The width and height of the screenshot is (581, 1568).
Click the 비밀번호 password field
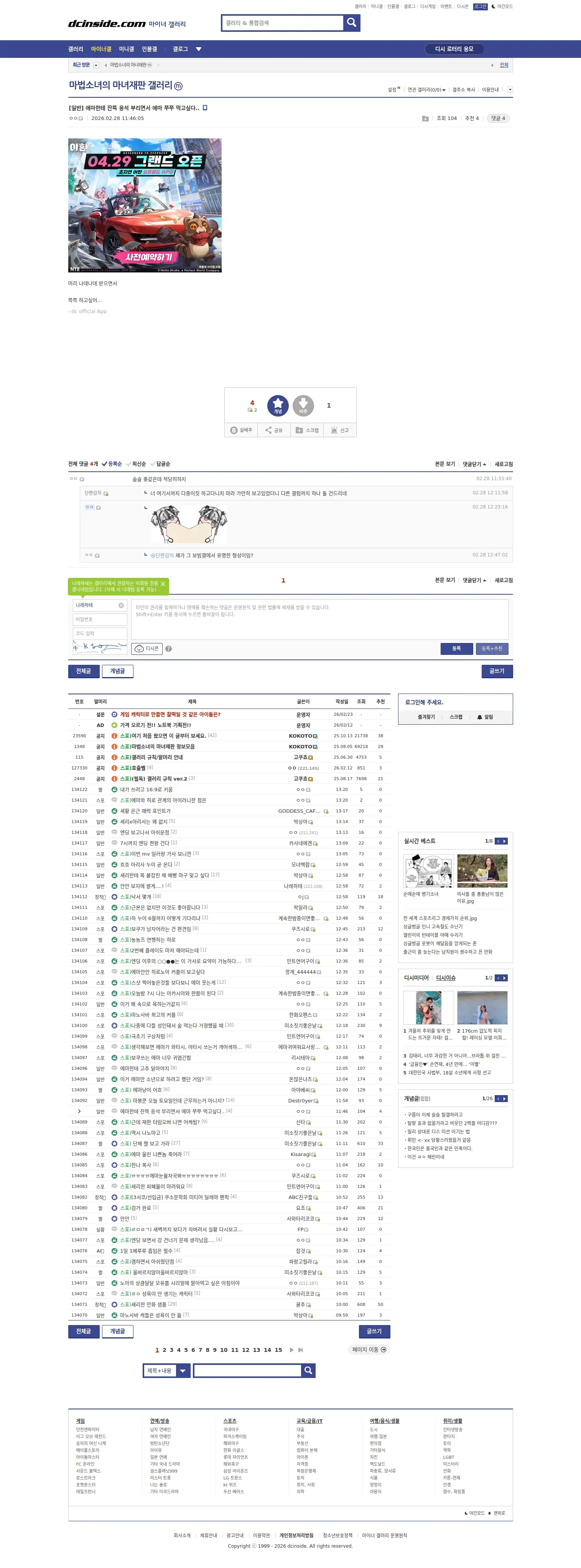point(100,619)
